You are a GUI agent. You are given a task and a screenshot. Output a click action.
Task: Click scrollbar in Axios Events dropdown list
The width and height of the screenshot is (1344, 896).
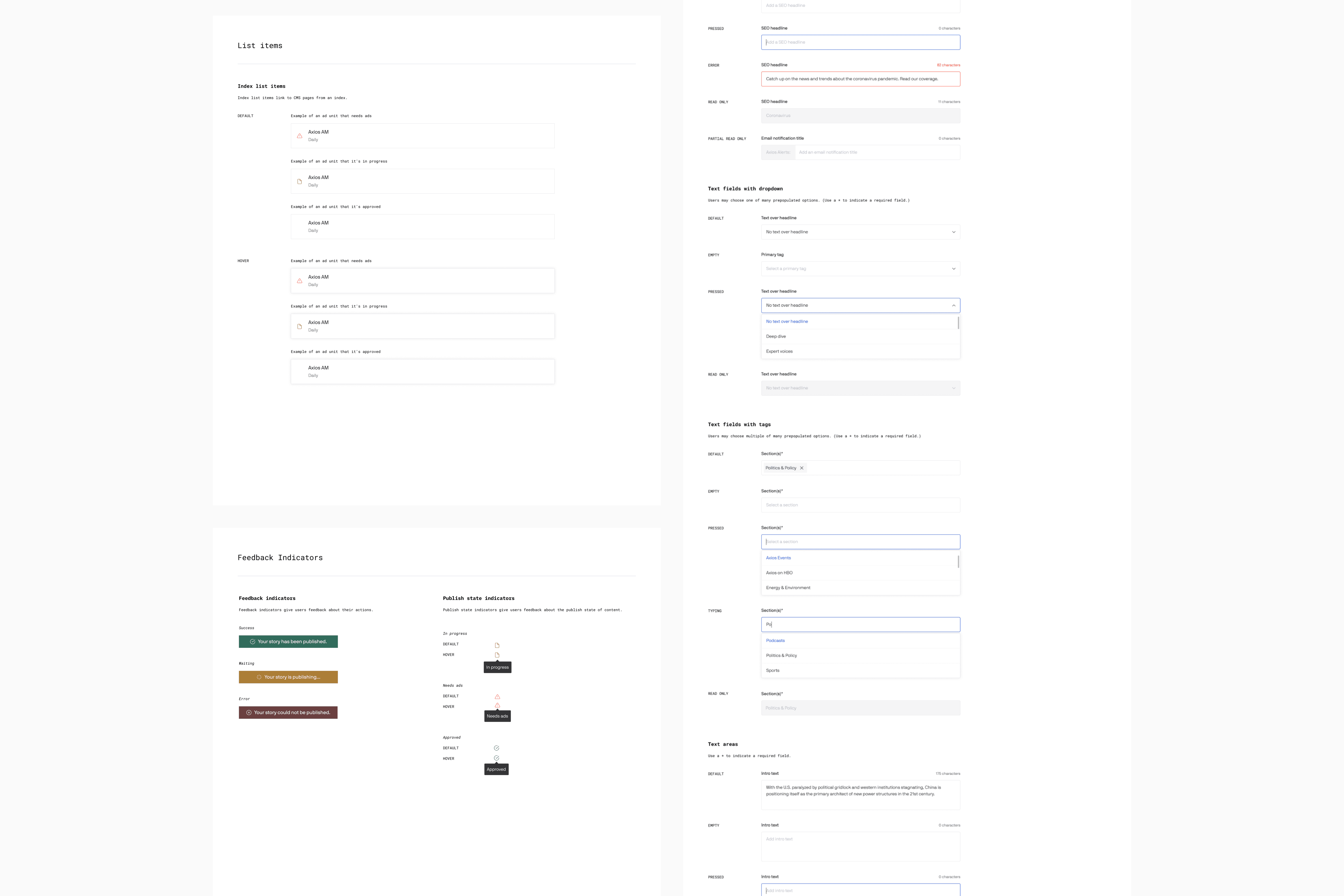[x=958, y=562]
